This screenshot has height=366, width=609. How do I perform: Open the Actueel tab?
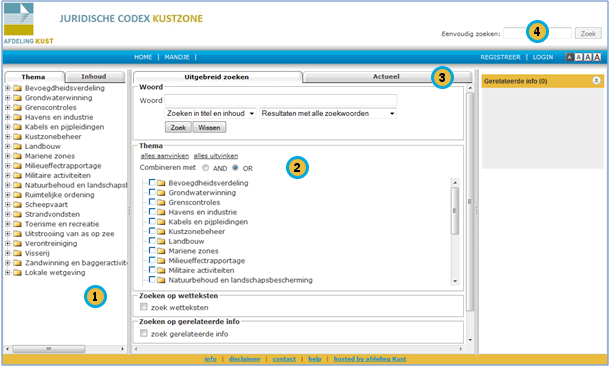pyautogui.click(x=387, y=77)
